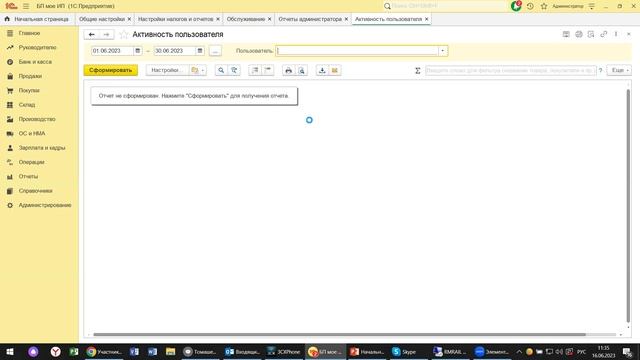Click the printer icon to print report
Screen dimensions: 640x360
(289, 70)
